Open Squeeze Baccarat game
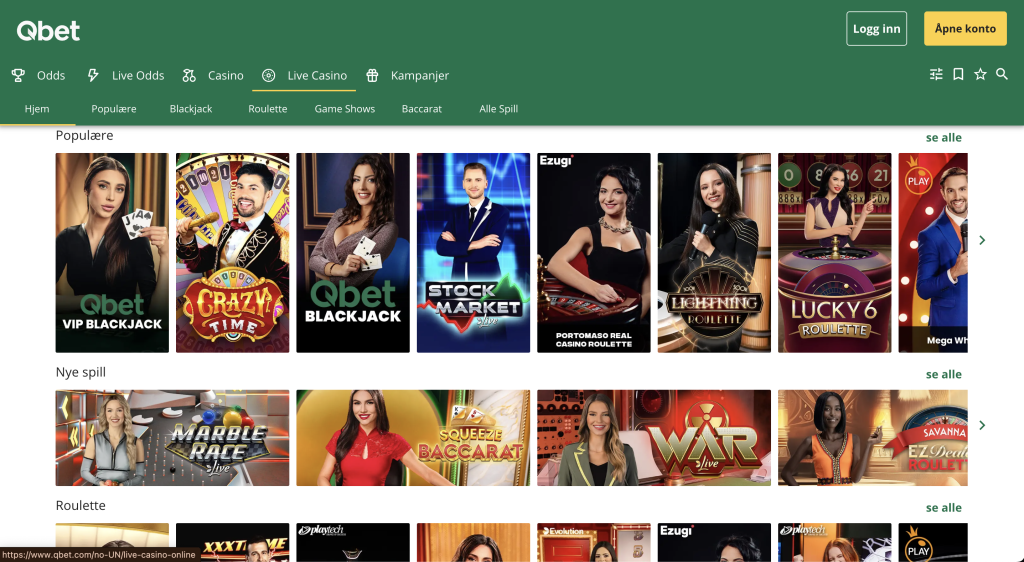 coord(413,438)
